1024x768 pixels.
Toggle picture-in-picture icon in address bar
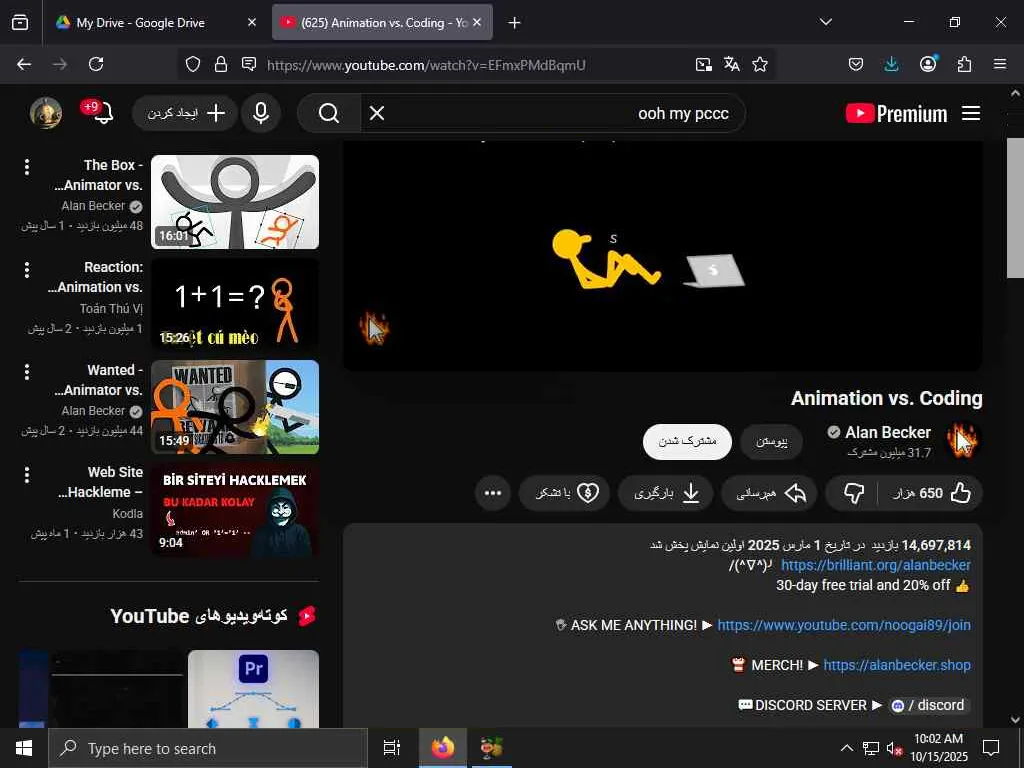tap(703, 64)
